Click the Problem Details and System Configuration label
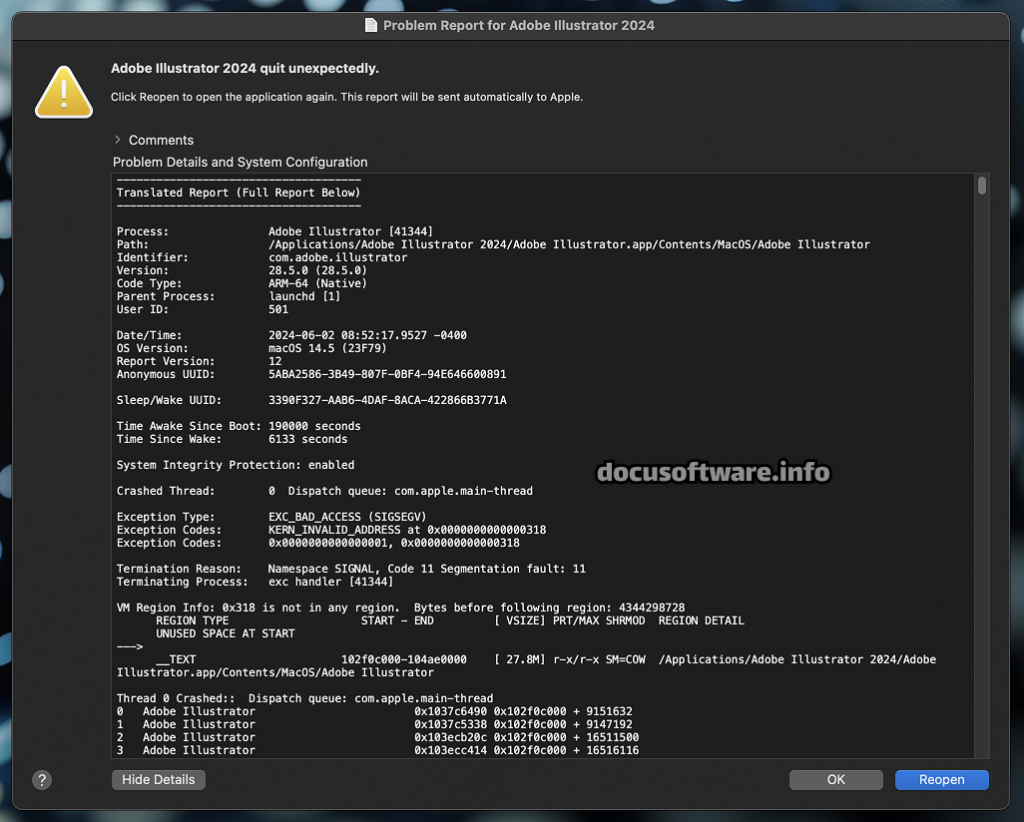 point(240,162)
